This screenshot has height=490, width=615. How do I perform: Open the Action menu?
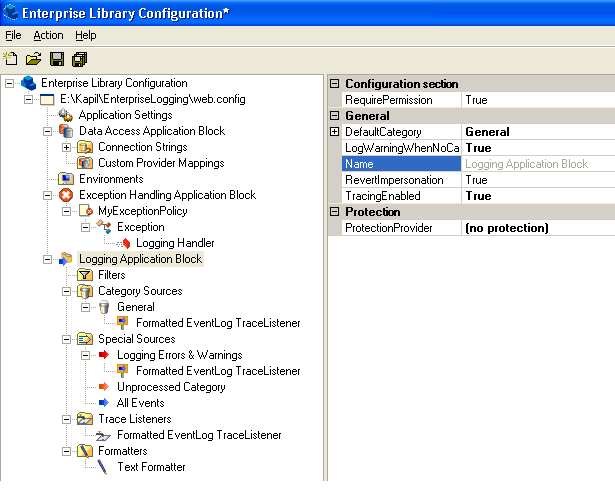pyautogui.click(x=48, y=35)
